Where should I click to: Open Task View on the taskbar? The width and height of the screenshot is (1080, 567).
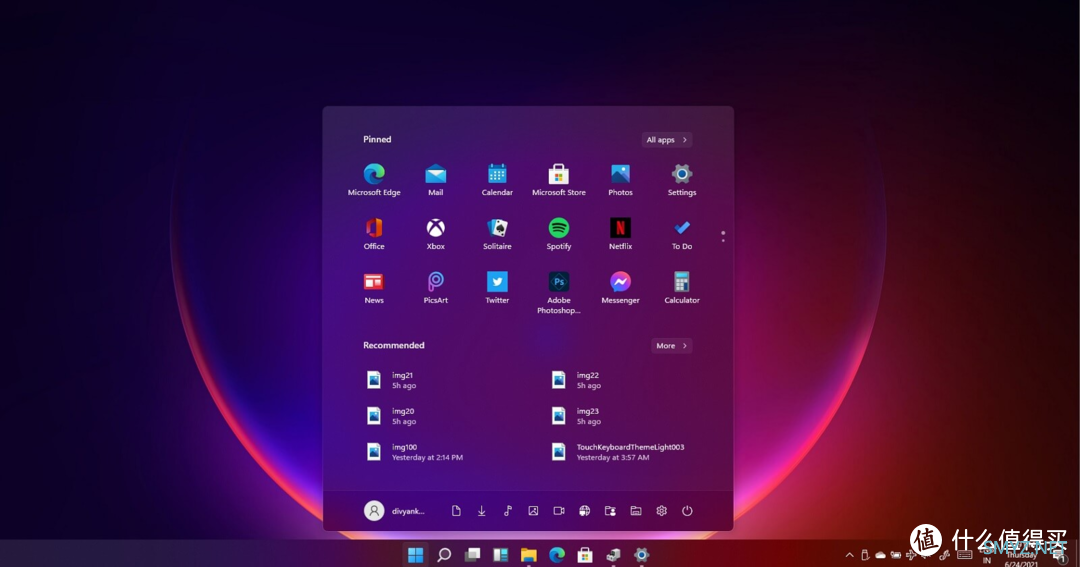click(472, 555)
